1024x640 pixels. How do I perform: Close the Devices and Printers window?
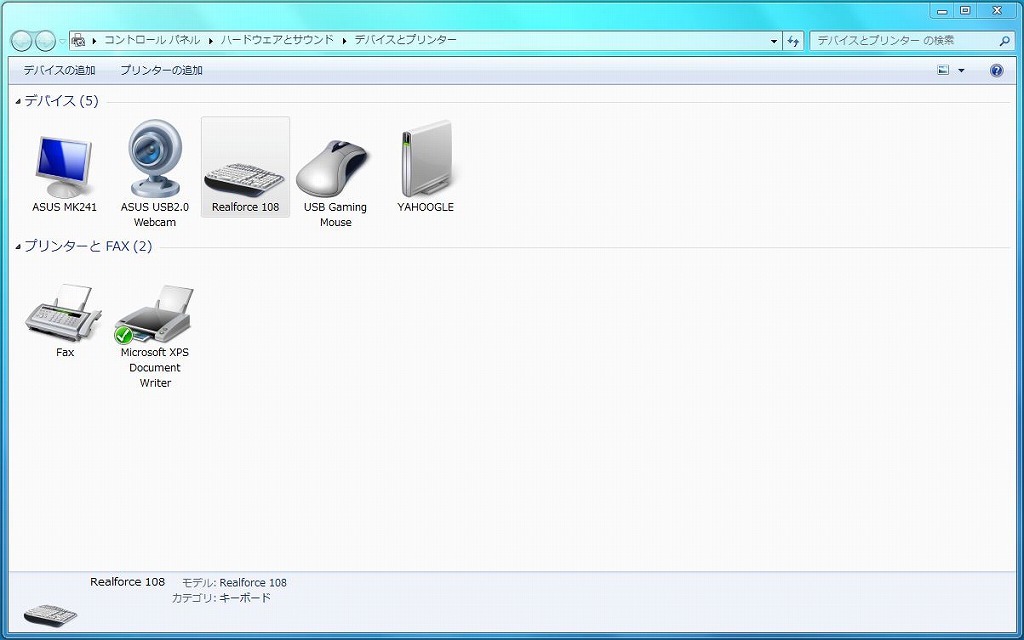(x=997, y=11)
